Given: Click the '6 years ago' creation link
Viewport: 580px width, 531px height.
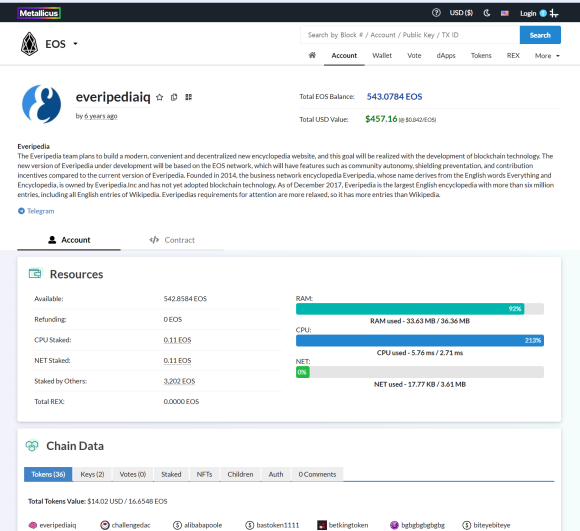Looking at the screenshot, I should point(101,116).
